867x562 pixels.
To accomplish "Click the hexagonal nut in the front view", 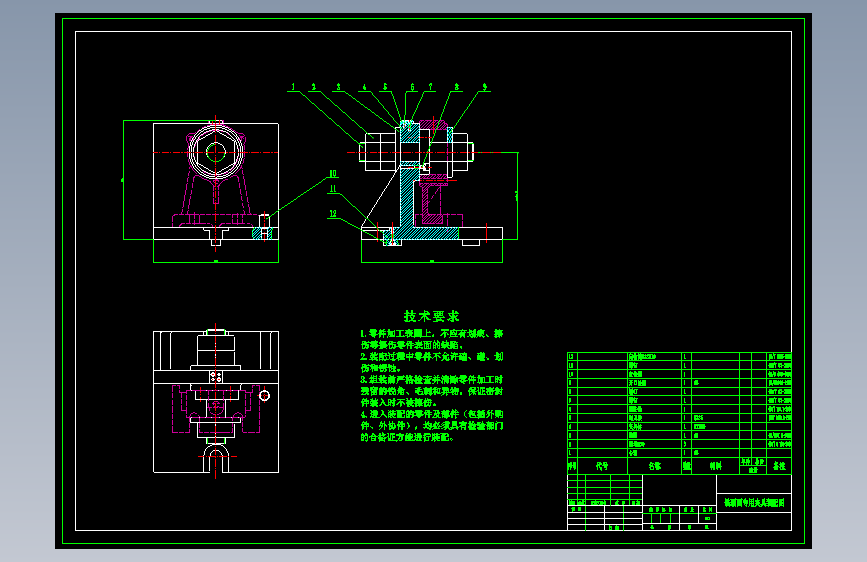I will pyautogui.click(x=216, y=152).
